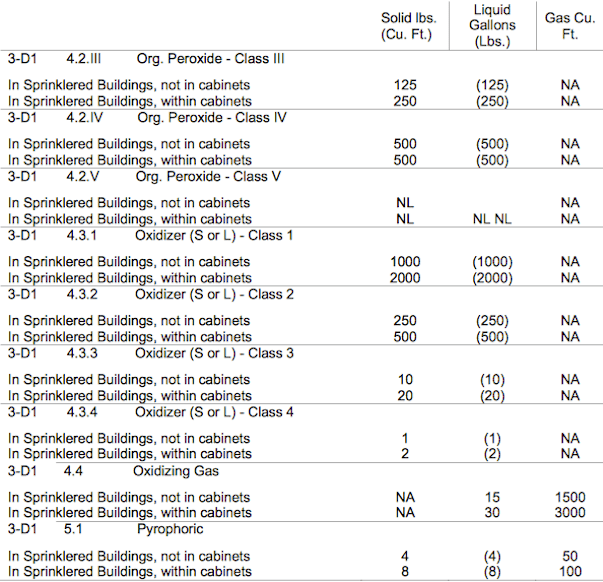This screenshot has height=582, width=603.
Task: Click section number 4.3.3
Action: click(82, 353)
